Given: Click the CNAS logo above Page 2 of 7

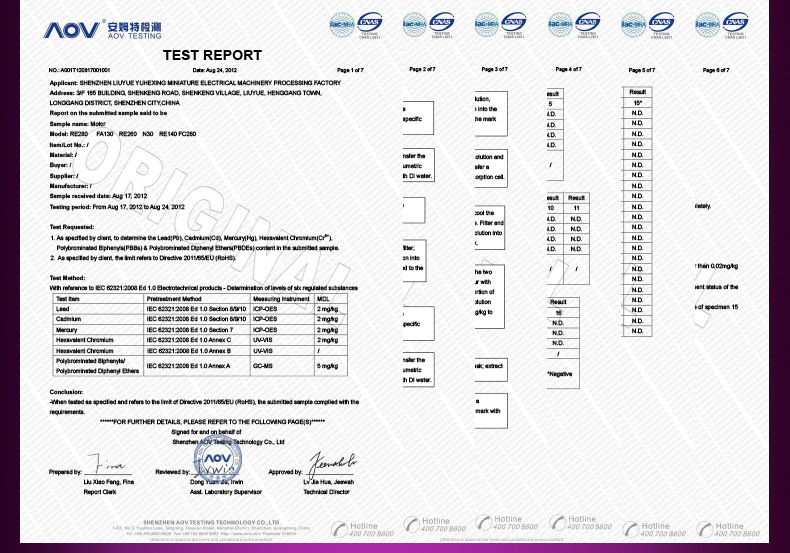Looking at the screenshot, I should (x=442, y=25).
